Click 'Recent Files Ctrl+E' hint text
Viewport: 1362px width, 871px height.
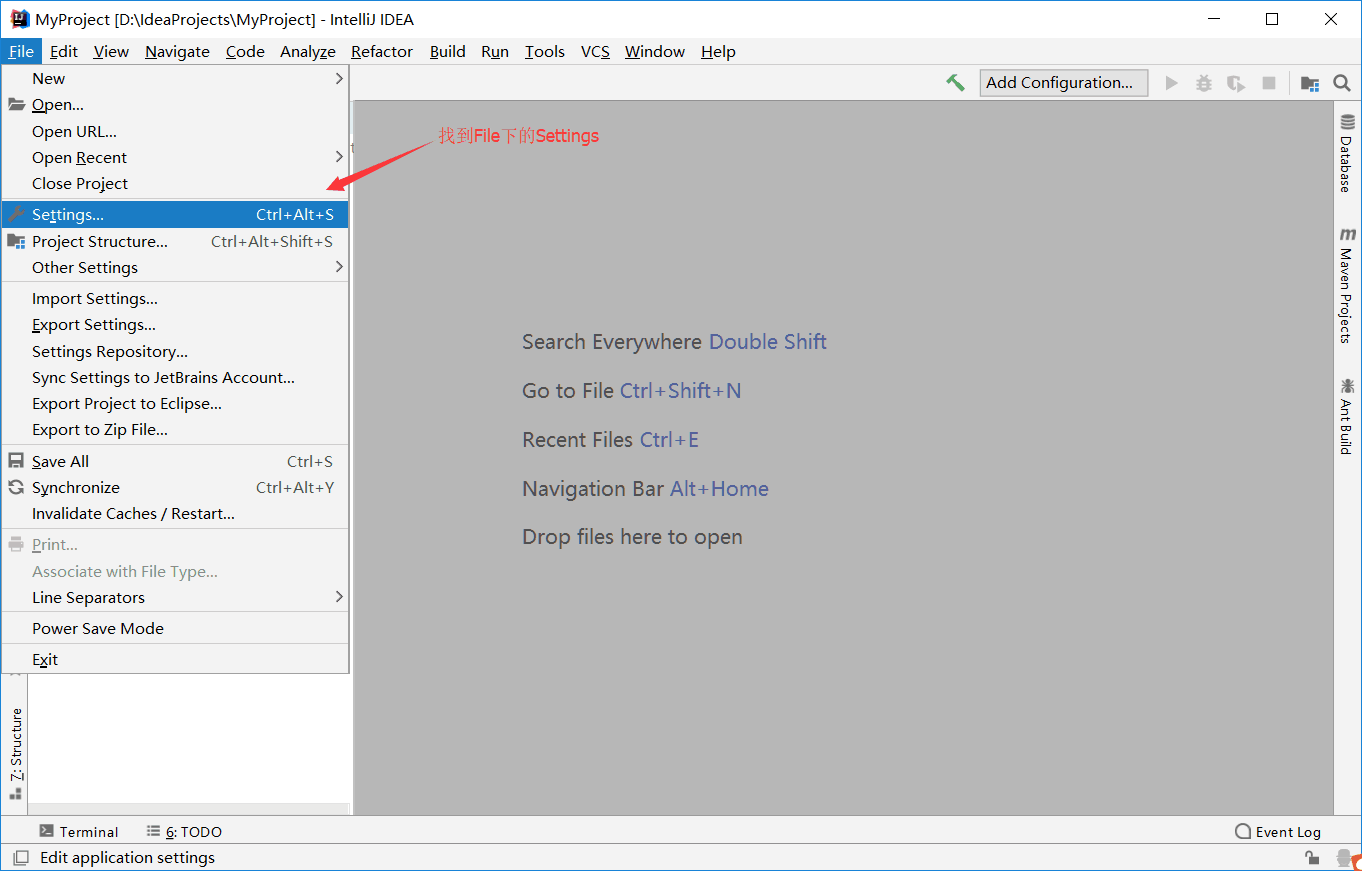point(610,440)
